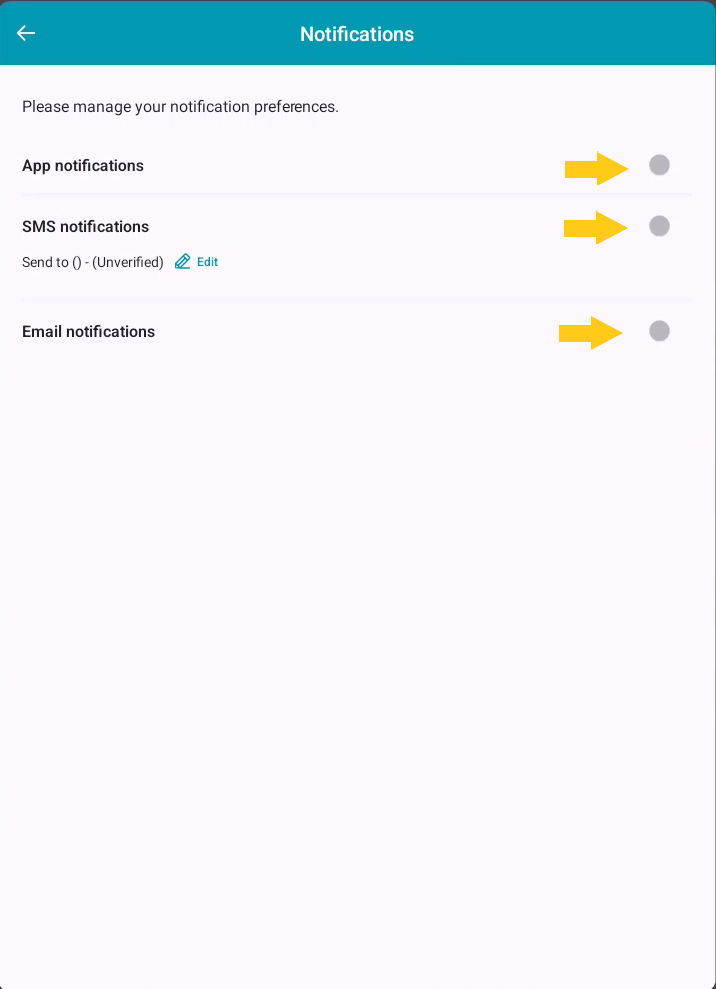Click the teal pencil next to Edit
The image size is (716, 989).
click(181, 261)
